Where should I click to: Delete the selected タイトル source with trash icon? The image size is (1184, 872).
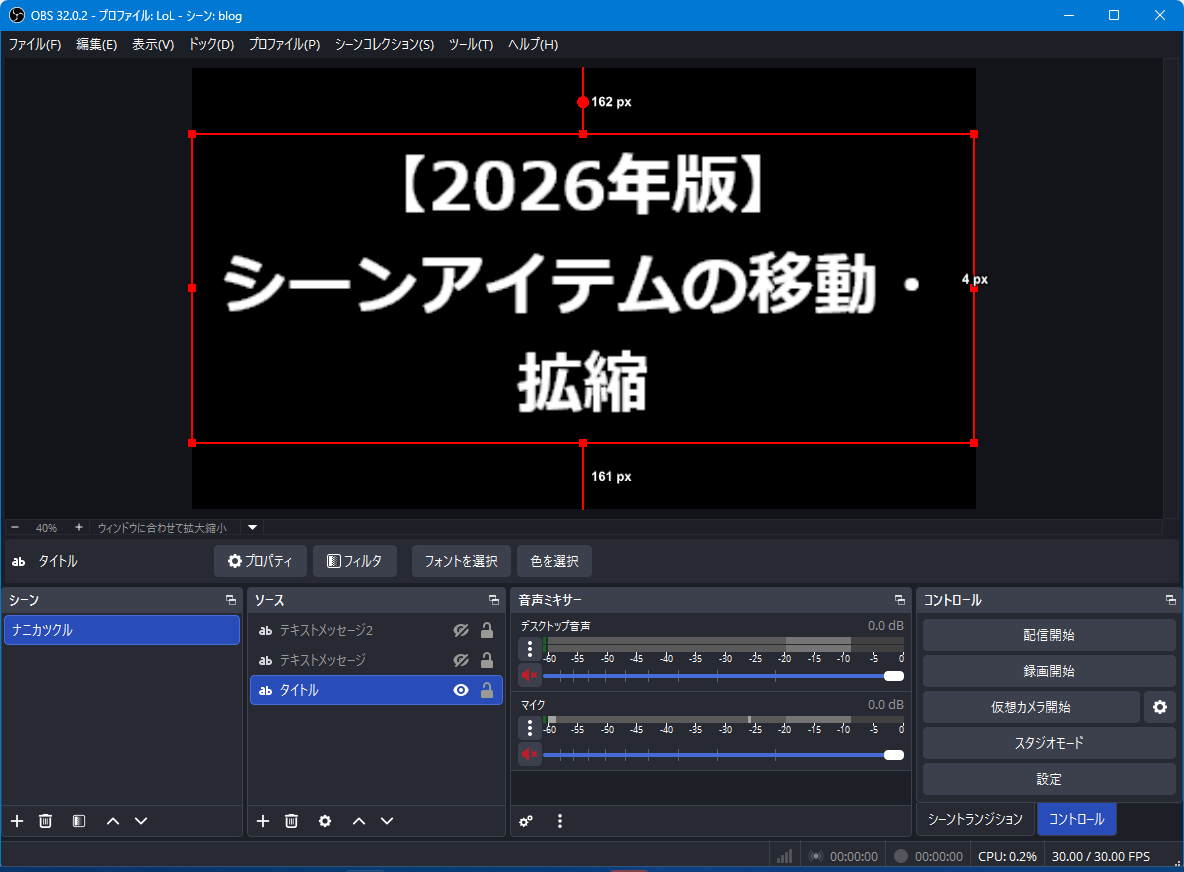click(x=291, y=821)
